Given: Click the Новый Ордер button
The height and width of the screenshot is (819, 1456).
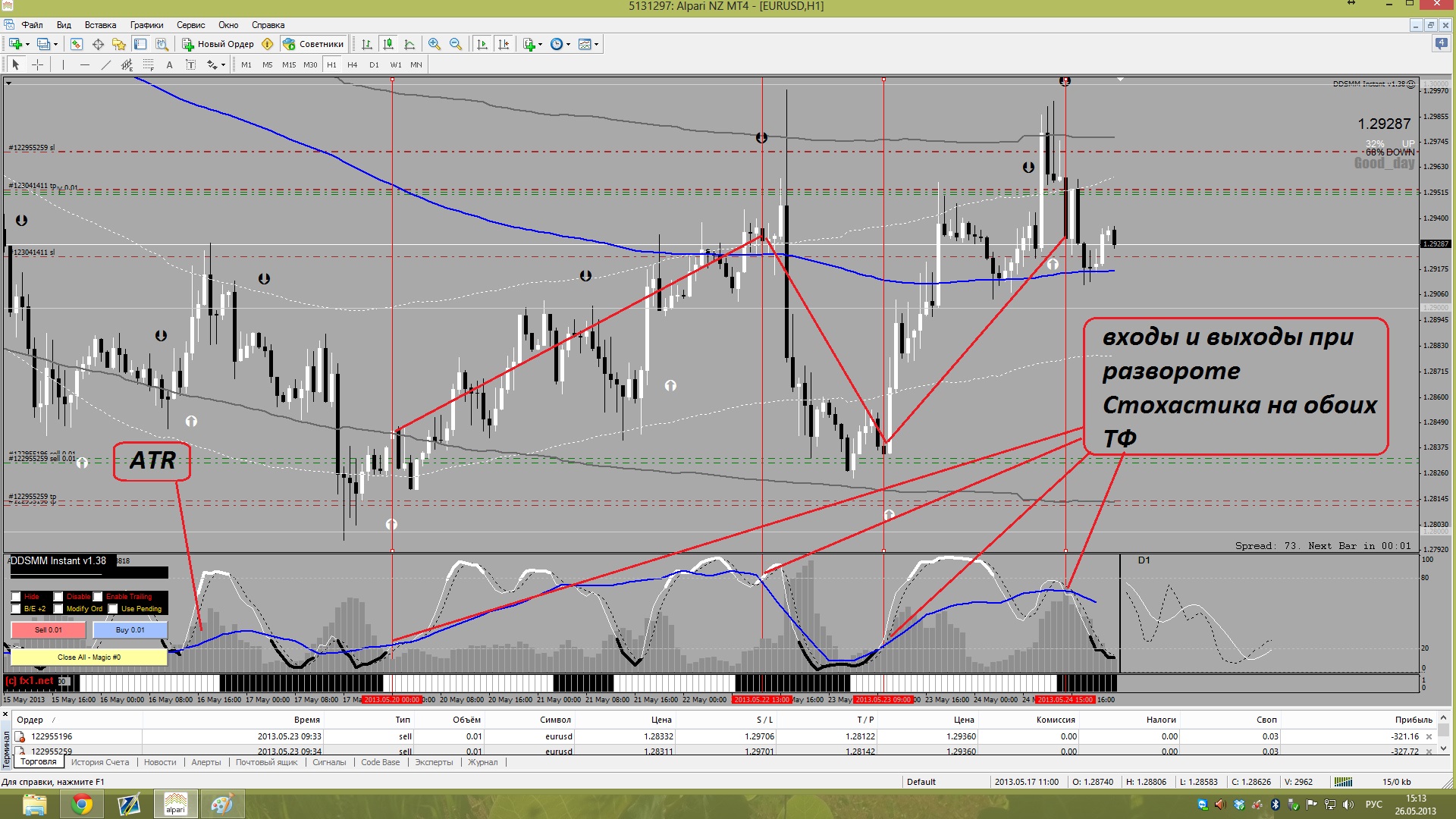Looking at the screenshot, I should 218,44.
